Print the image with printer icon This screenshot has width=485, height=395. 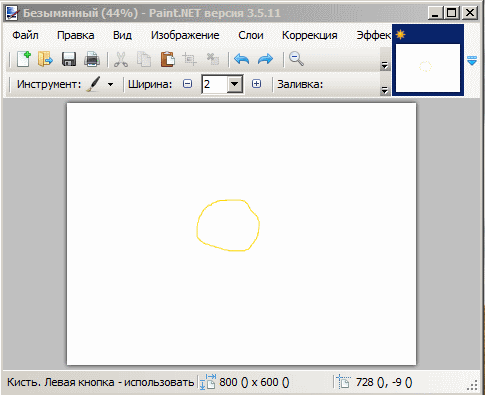pos(92,59)
